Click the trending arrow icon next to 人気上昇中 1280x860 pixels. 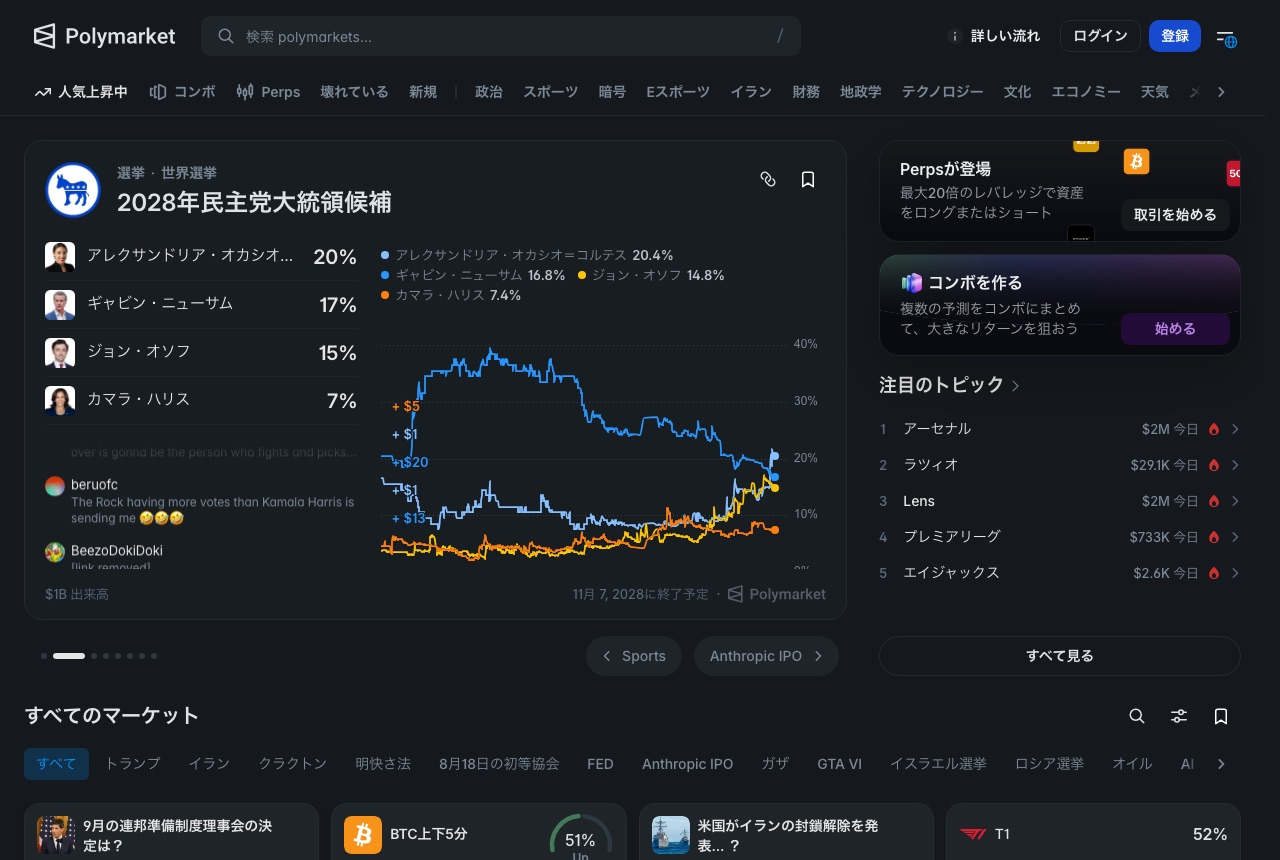click(42, 92)
